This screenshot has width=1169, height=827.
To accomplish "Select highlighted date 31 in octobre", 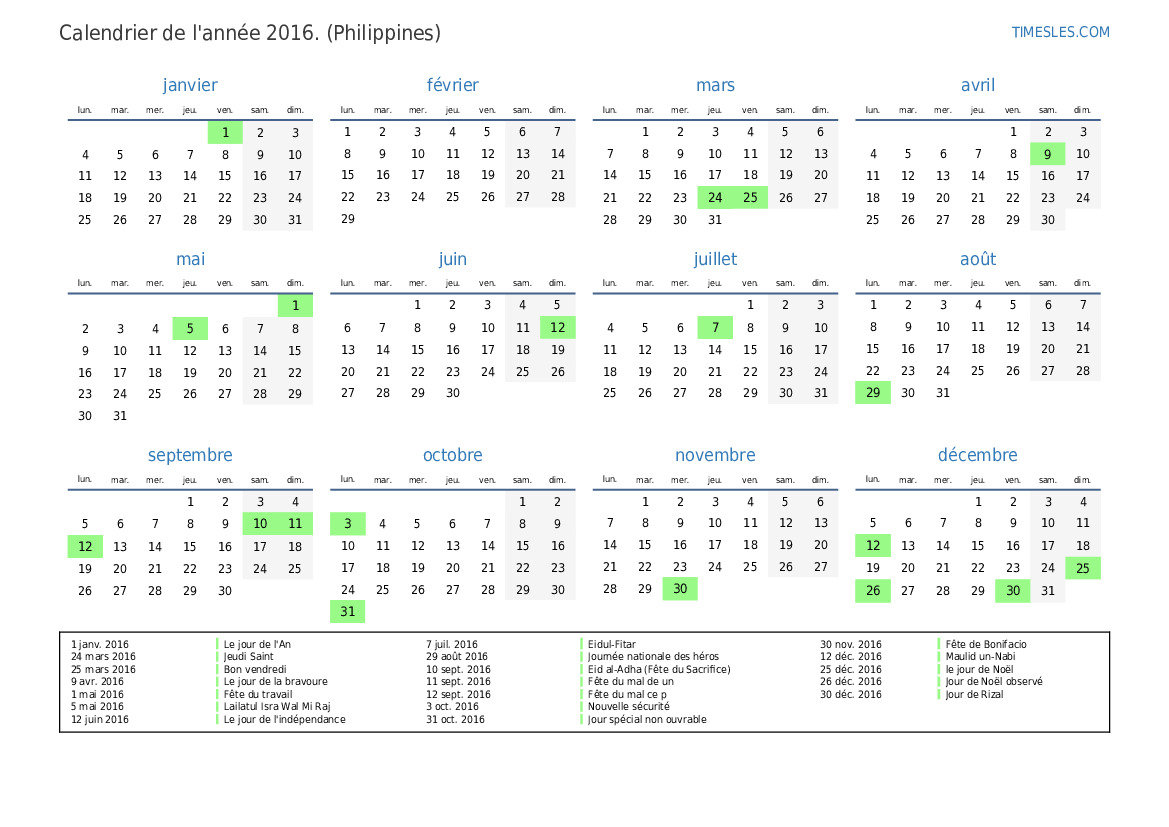I will 347,612.
